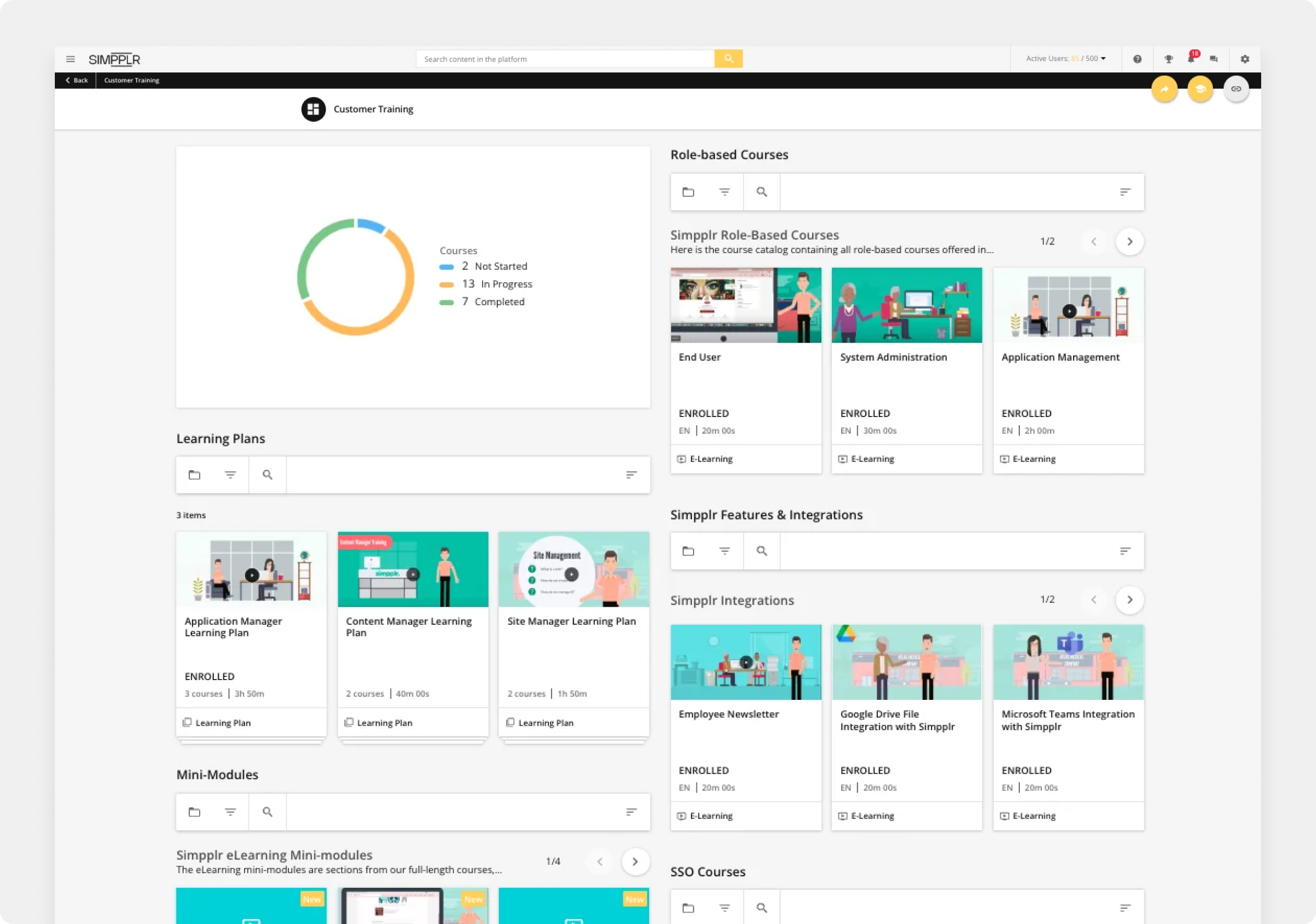Screen dimensions: 1316x924
Task: Open sort options in SSO Courses
Action: click(1125, 908)
